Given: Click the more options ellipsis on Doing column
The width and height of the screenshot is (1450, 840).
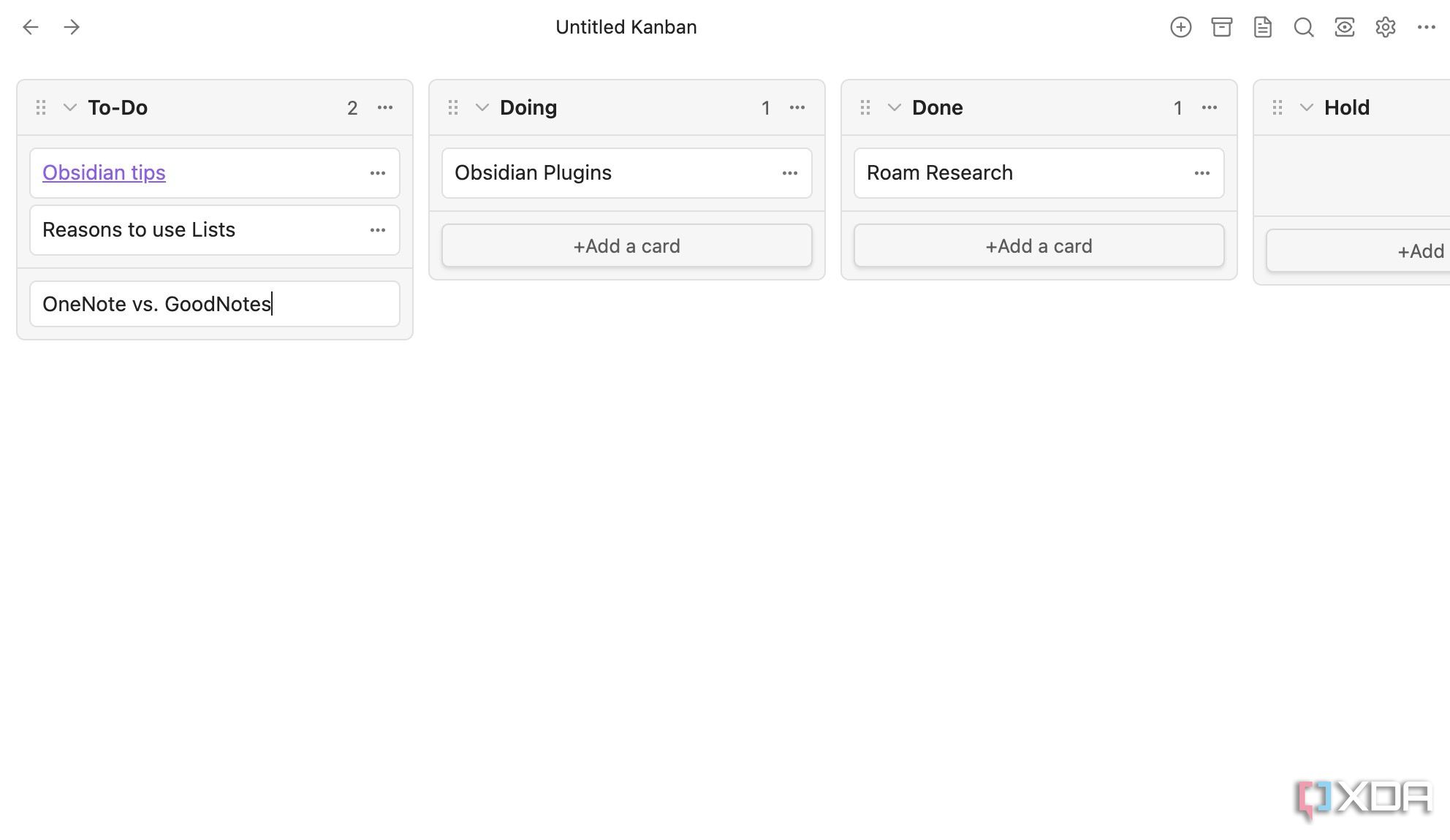Looking at the screenshot, I should click(x=797, y=107).
